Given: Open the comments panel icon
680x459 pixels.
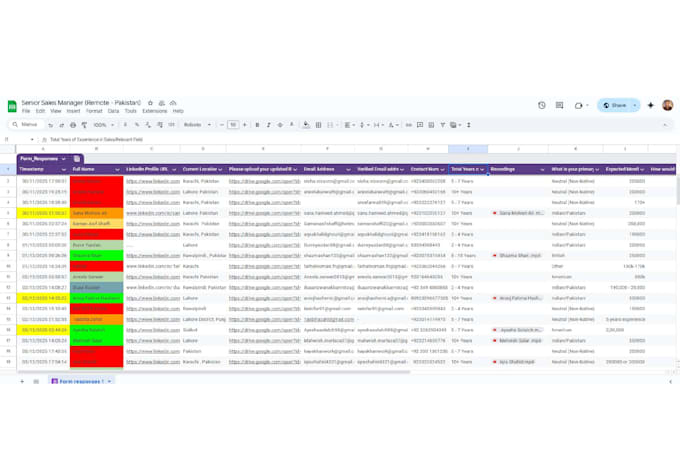Looking at the screenshot, I should pos(559,105).
